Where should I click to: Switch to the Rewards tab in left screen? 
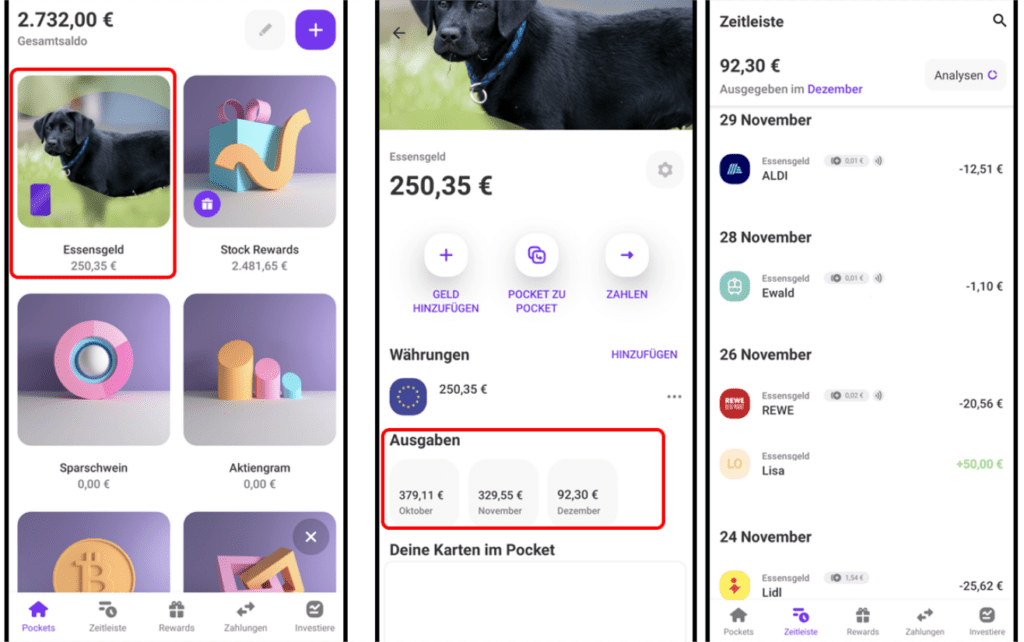point(176,617)
